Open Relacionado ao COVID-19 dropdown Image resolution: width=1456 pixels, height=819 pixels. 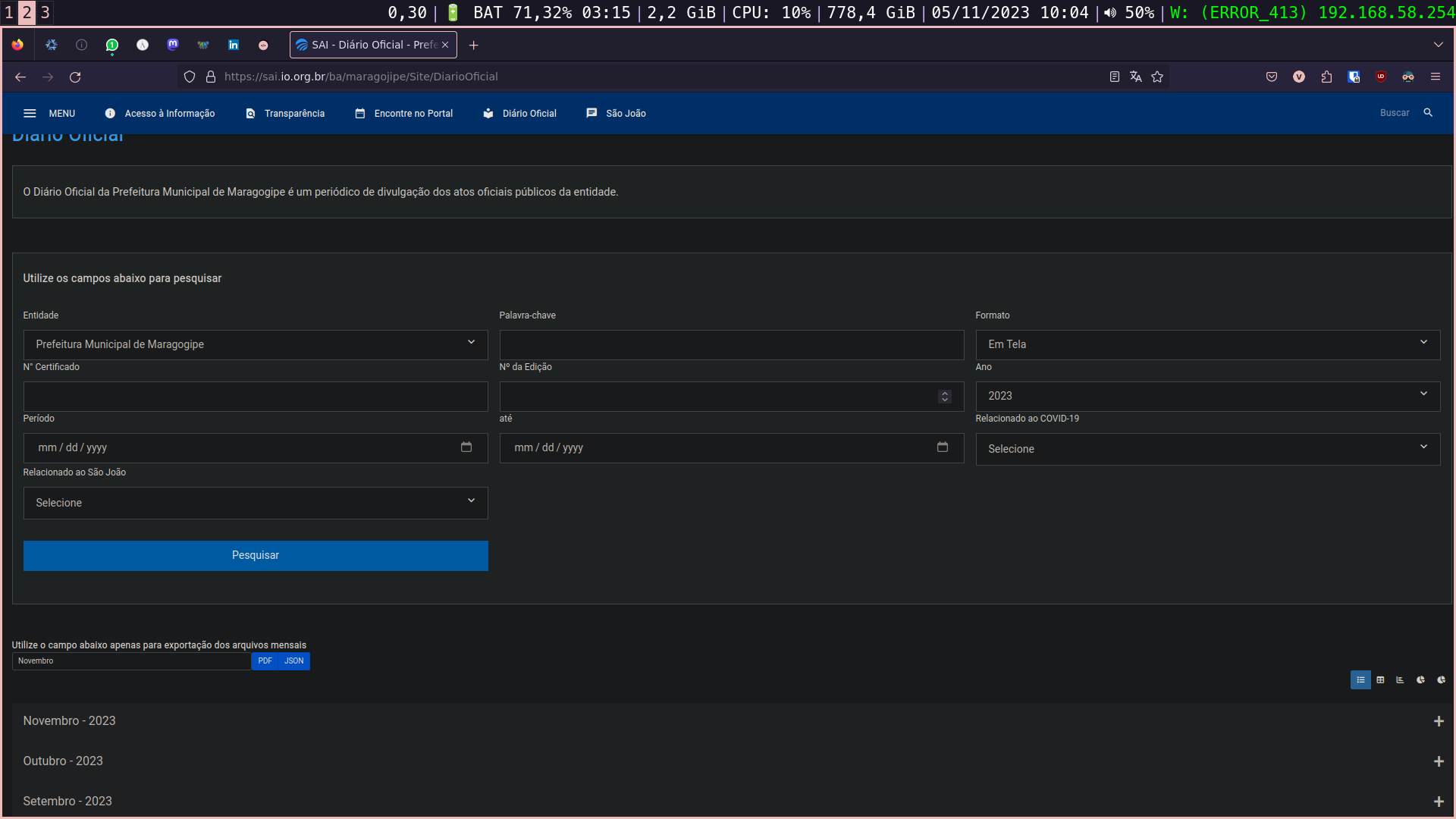1208,449
